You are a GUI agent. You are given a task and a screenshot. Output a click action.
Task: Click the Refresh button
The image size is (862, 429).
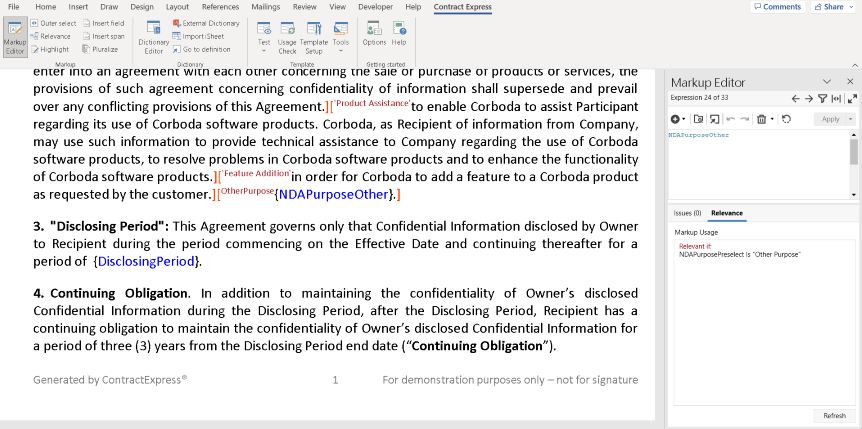point(835,416)
